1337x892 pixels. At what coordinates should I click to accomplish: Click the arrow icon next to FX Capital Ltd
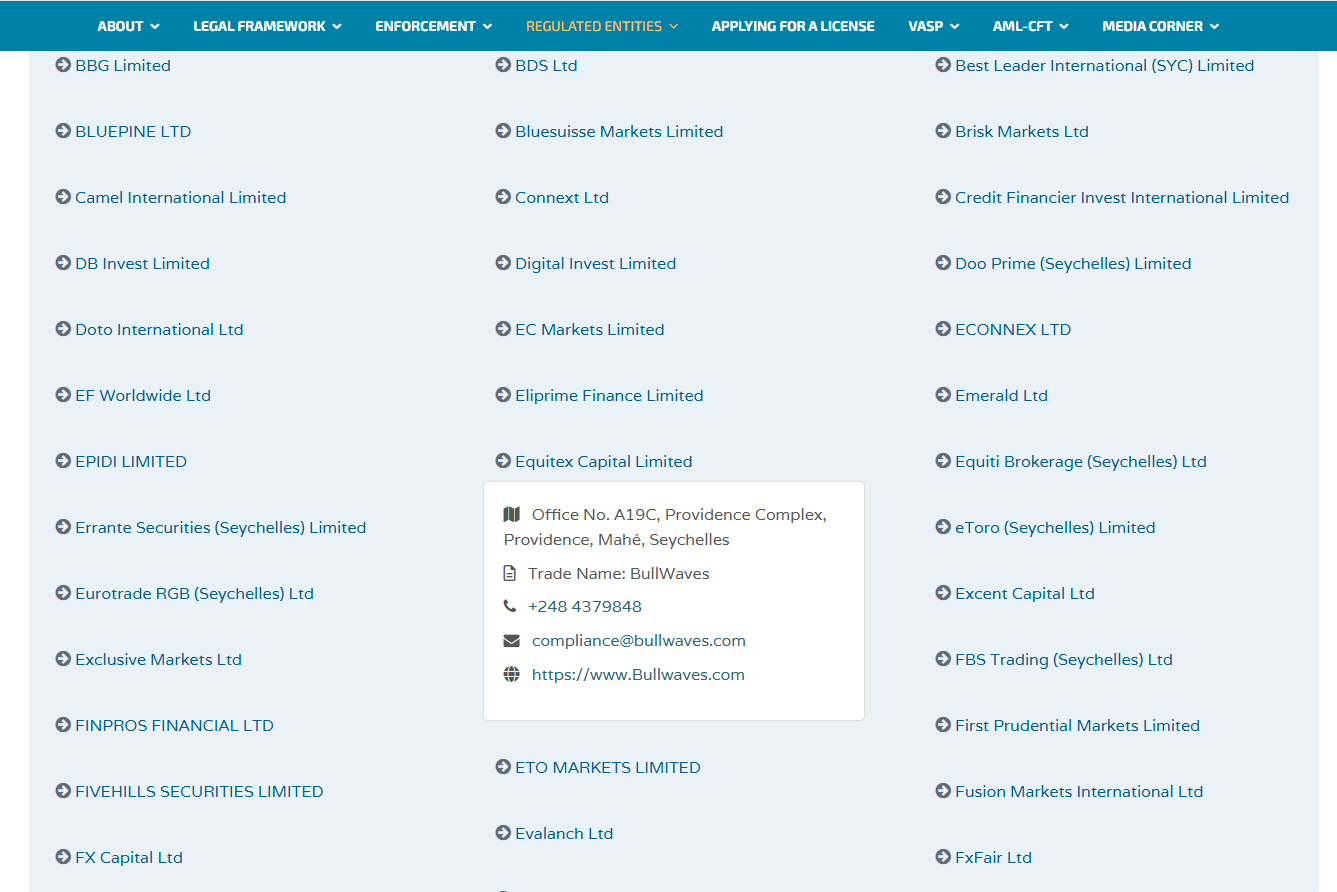coord(63,857)
